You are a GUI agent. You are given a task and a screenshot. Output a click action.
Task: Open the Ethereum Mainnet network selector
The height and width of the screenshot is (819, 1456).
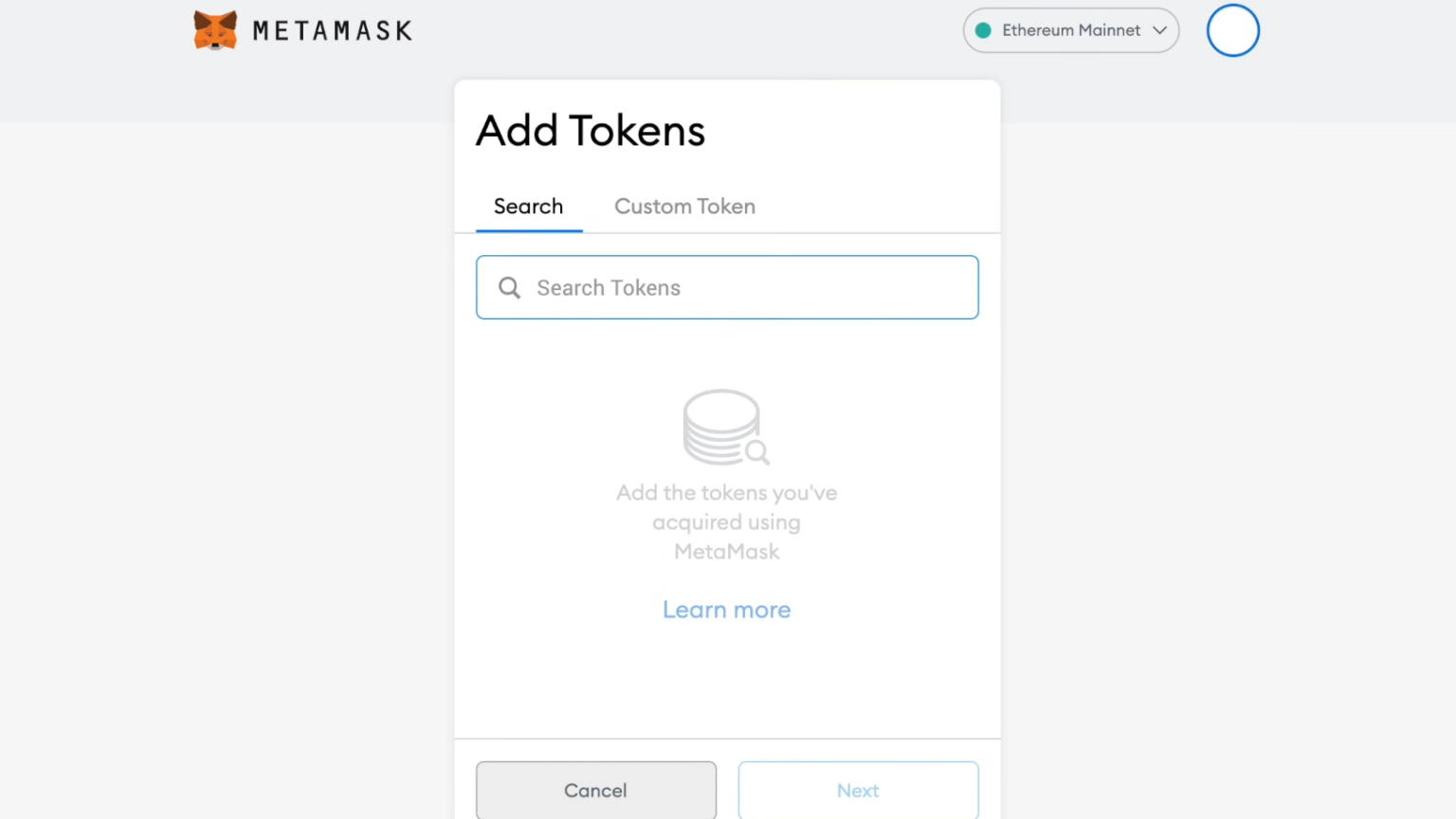(x=1070, y=30)
